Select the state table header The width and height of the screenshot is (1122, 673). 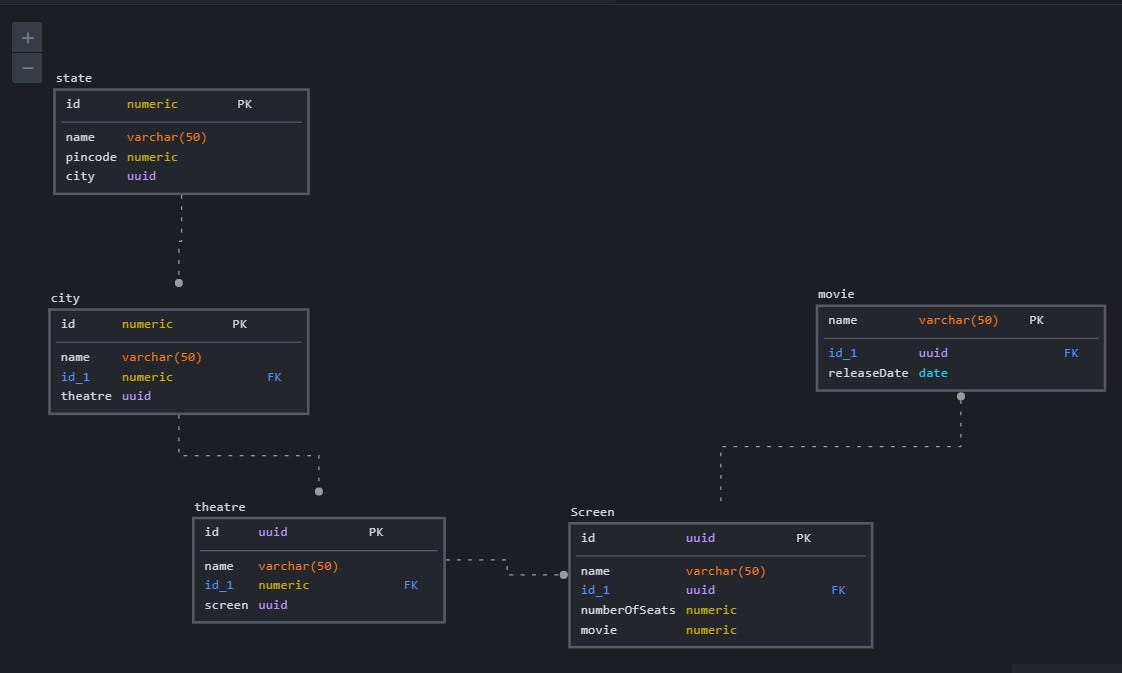click(74, 77)
